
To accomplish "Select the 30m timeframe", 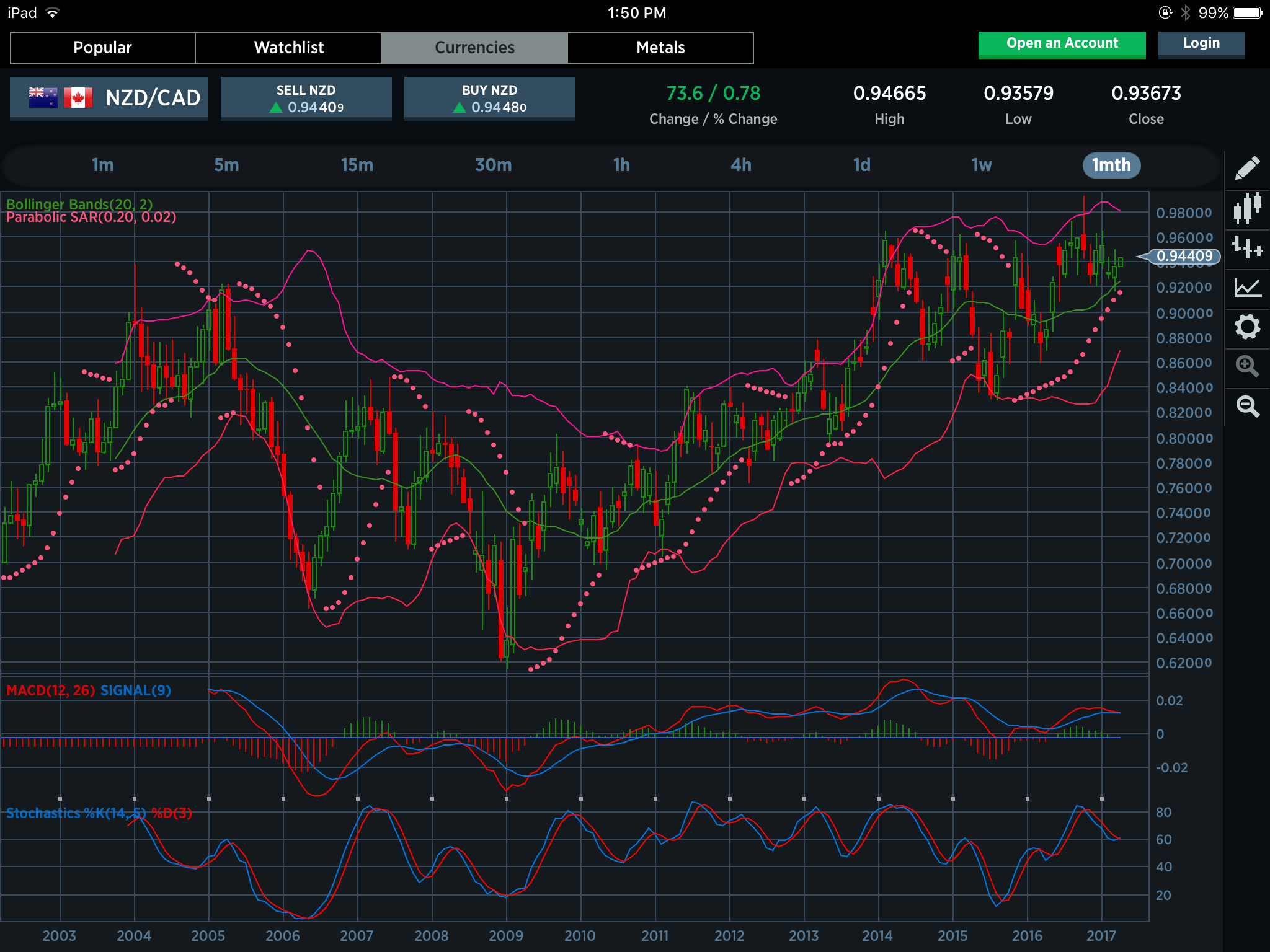I will click(494, 165).
